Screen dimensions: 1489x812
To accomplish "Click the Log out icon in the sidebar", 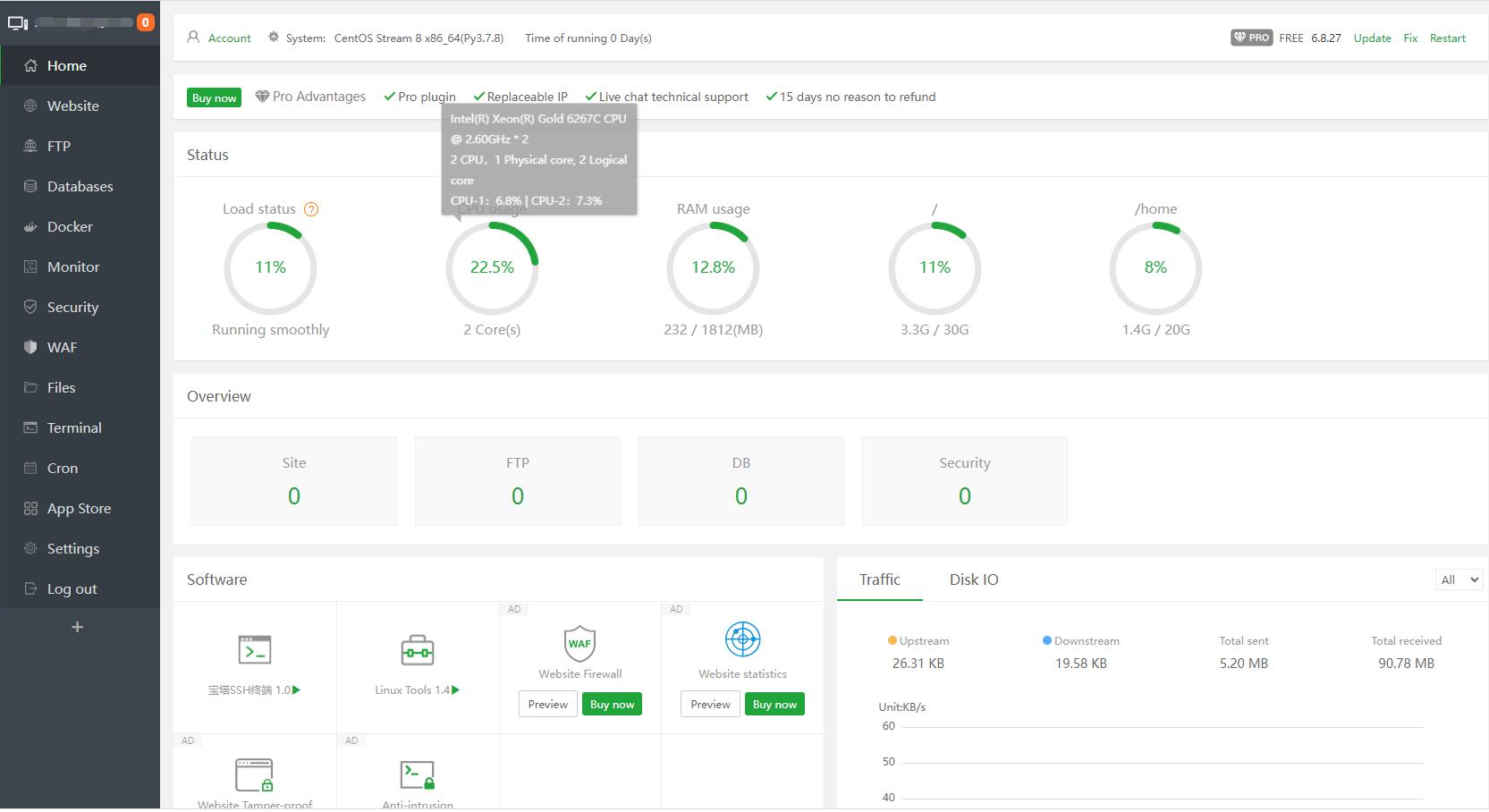I will pos(30,588).
